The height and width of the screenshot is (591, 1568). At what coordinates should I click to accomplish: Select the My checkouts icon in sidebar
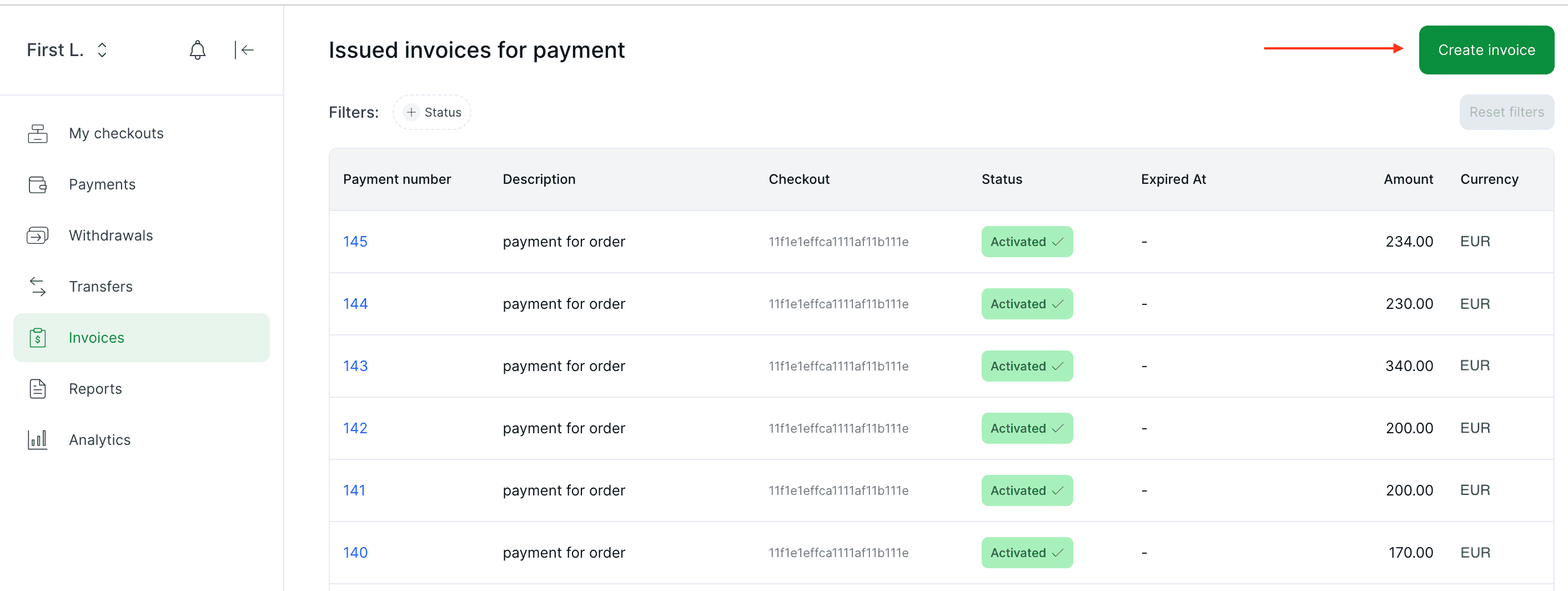point(38,133)
